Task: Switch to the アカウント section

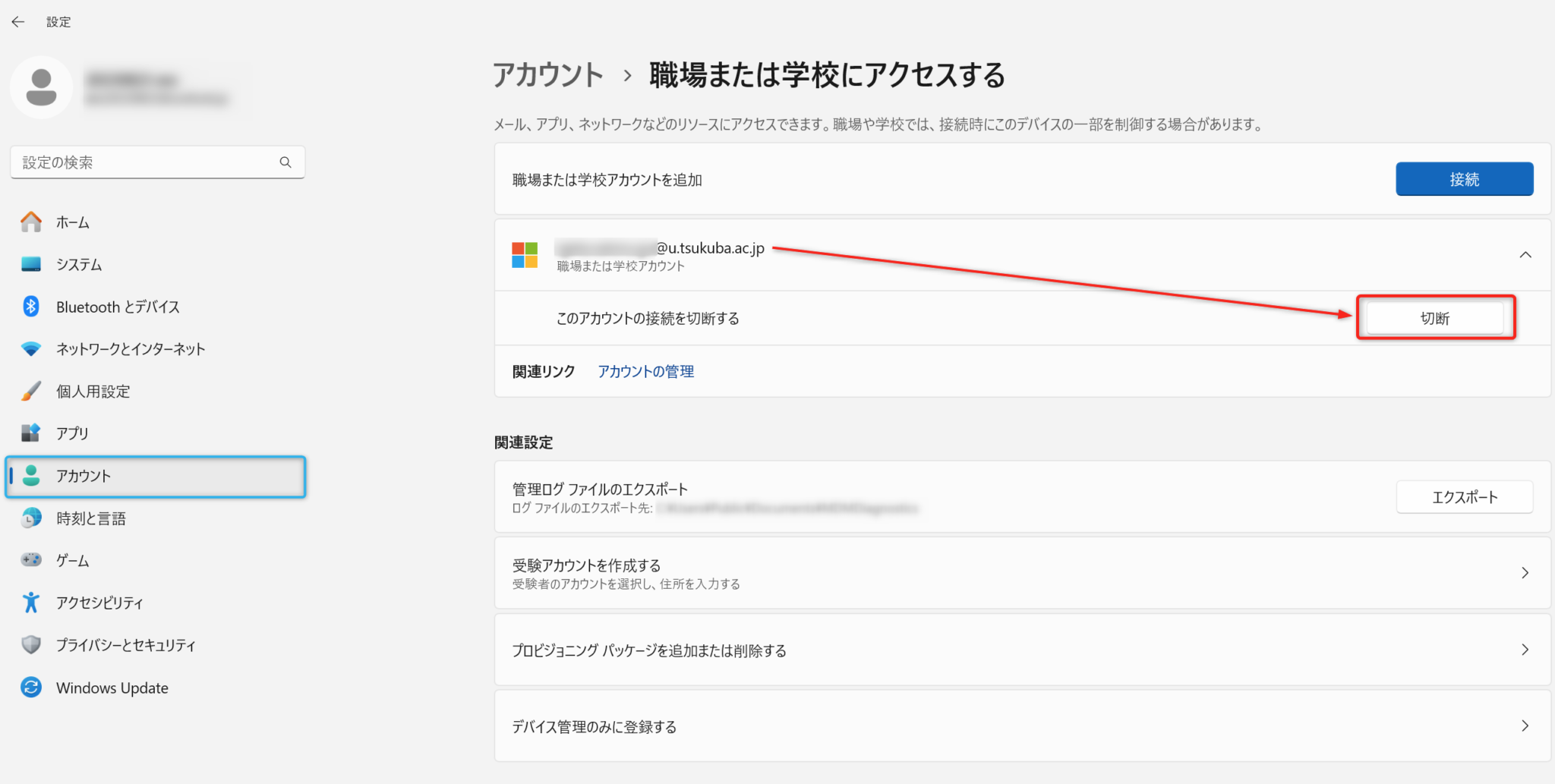Action: [x=84, y=476]
